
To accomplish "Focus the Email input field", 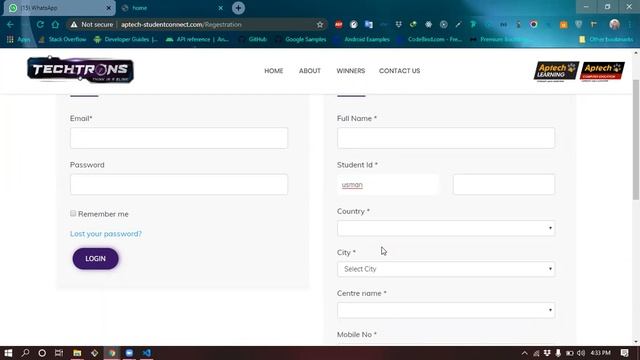I will 179,138.
